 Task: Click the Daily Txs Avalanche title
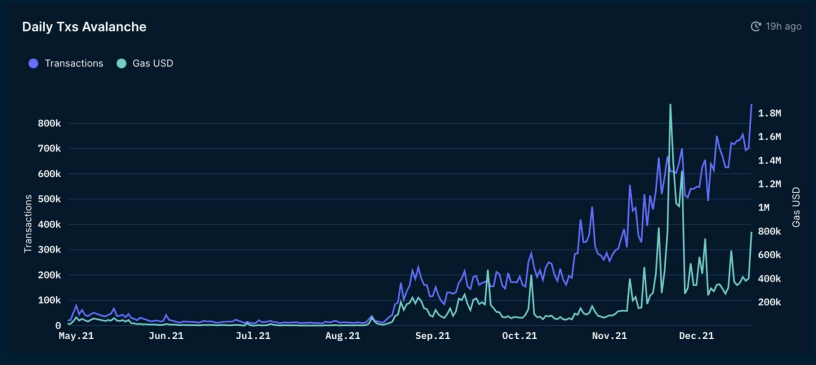84,27
